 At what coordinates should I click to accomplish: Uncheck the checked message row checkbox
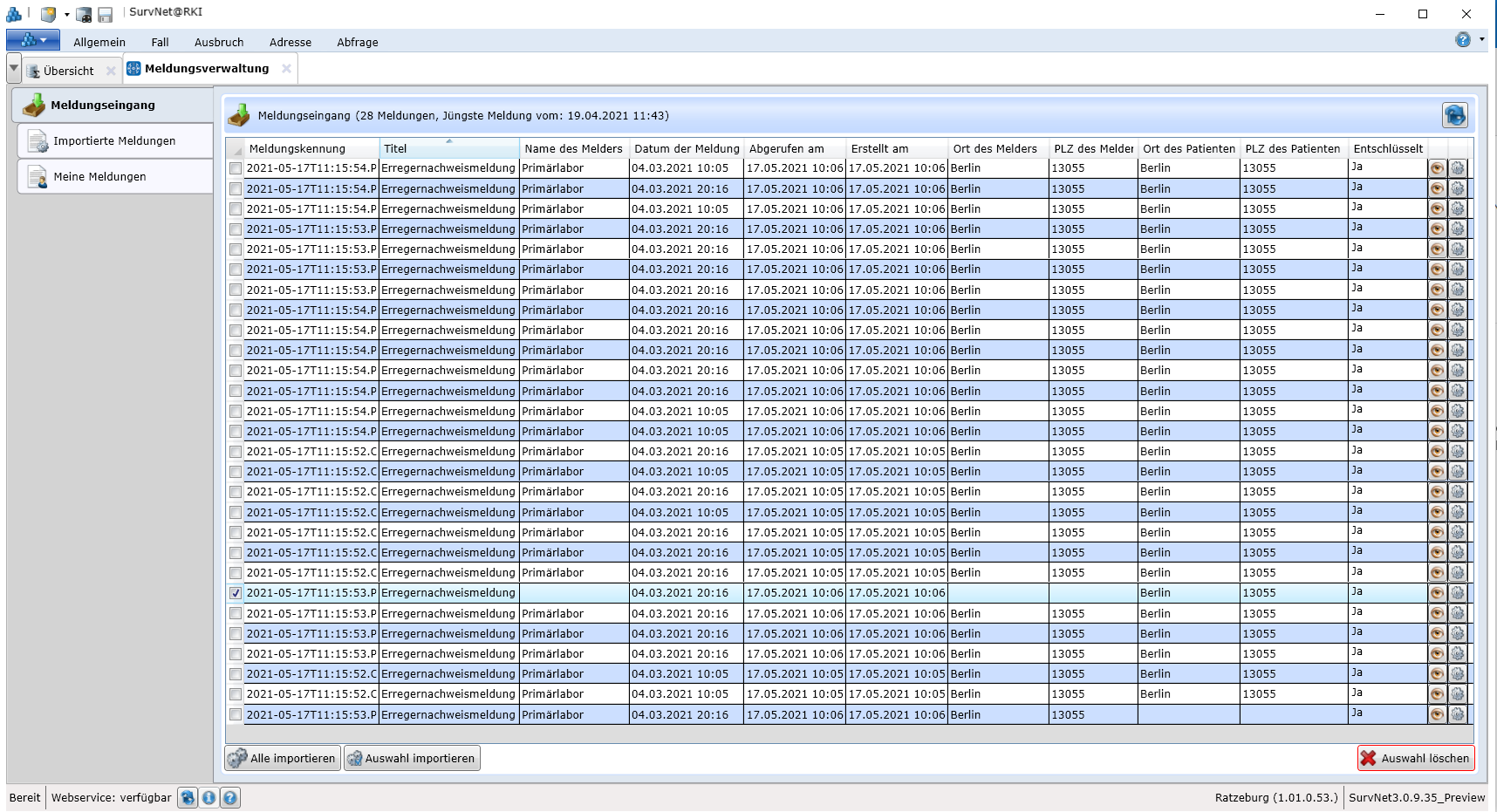click(236, 593)
